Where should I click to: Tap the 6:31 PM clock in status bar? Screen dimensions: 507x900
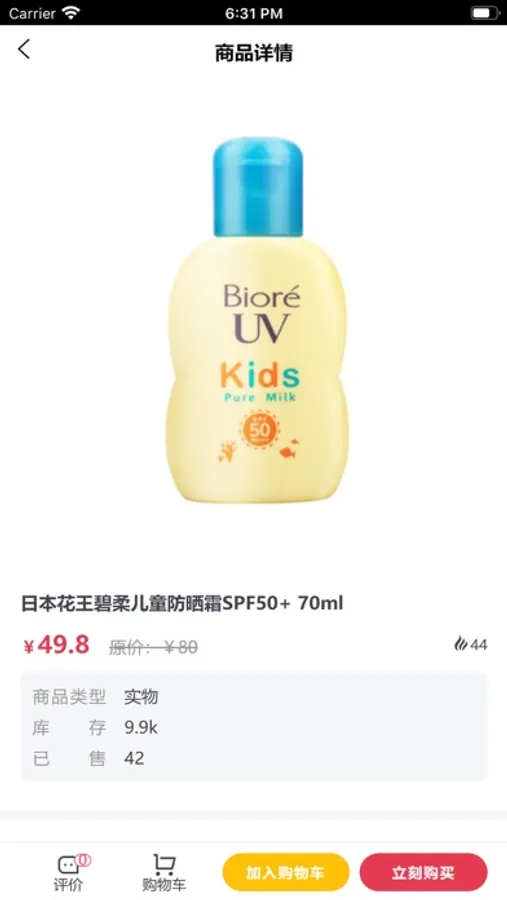(x=253, y=13)
